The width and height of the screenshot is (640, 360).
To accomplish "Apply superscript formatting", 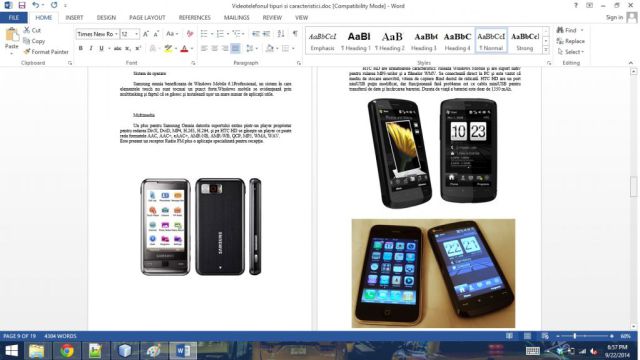I will coord(138,48).
